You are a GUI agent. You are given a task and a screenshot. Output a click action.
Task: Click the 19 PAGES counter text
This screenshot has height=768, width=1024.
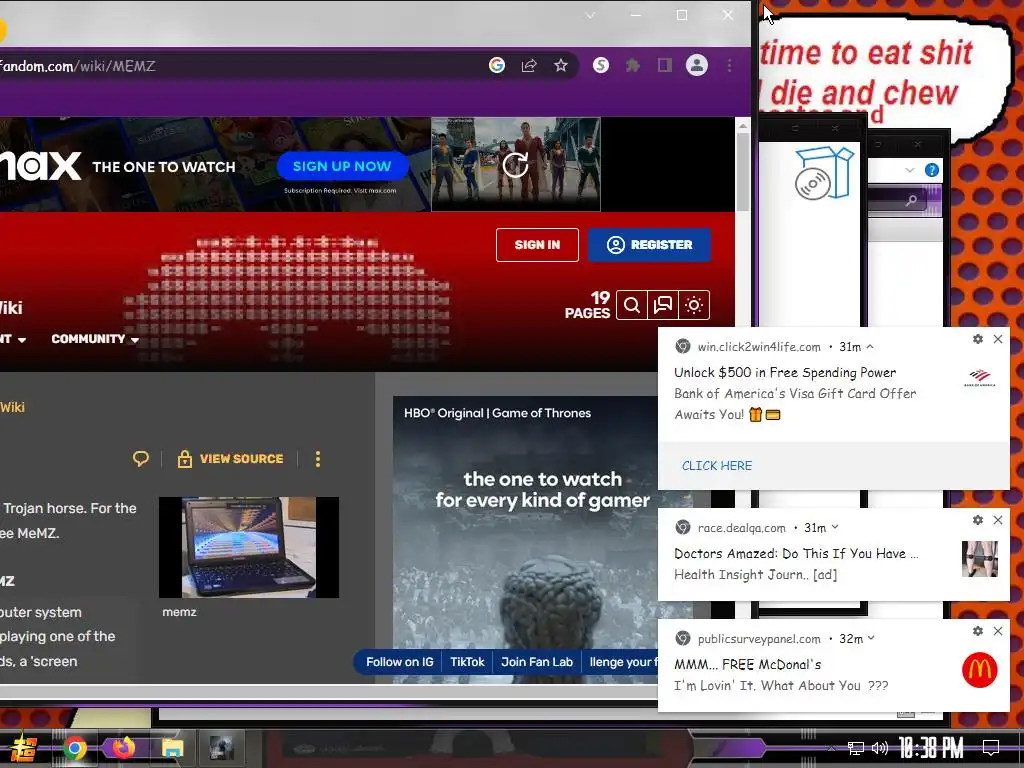[588, 305]
